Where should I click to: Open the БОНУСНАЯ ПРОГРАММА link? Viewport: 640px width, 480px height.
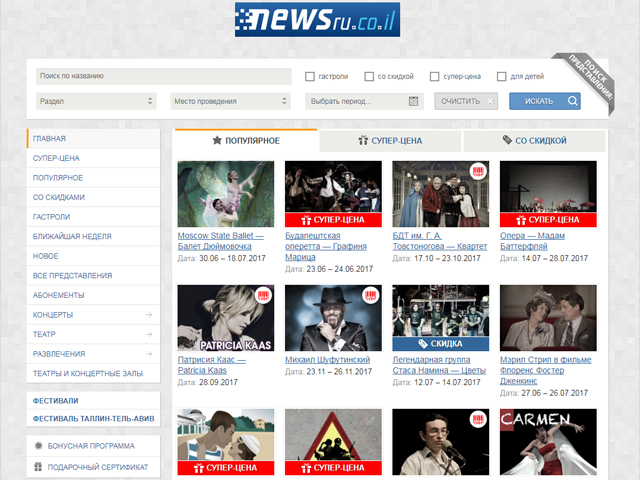[91, 446]
